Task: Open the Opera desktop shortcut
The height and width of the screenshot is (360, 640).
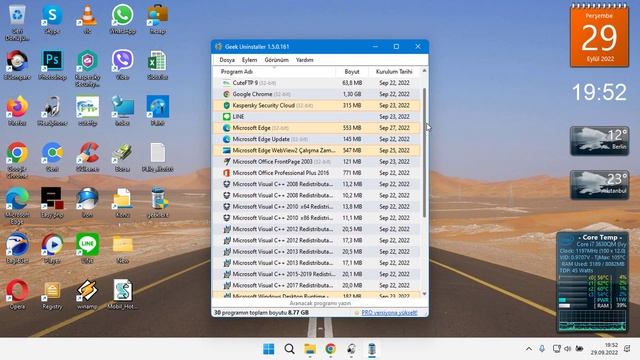Action: pyautogui.click(x=17, y=294)
